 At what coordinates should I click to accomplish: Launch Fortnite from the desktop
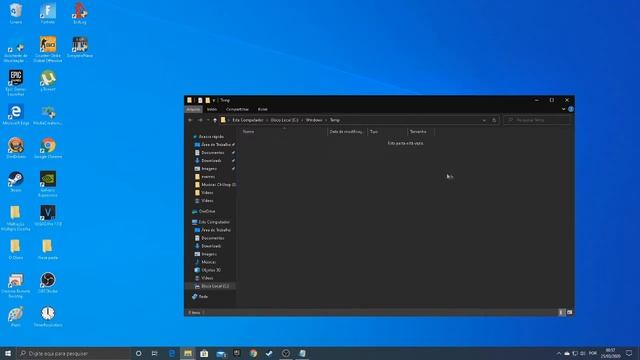tap(48, 13)
